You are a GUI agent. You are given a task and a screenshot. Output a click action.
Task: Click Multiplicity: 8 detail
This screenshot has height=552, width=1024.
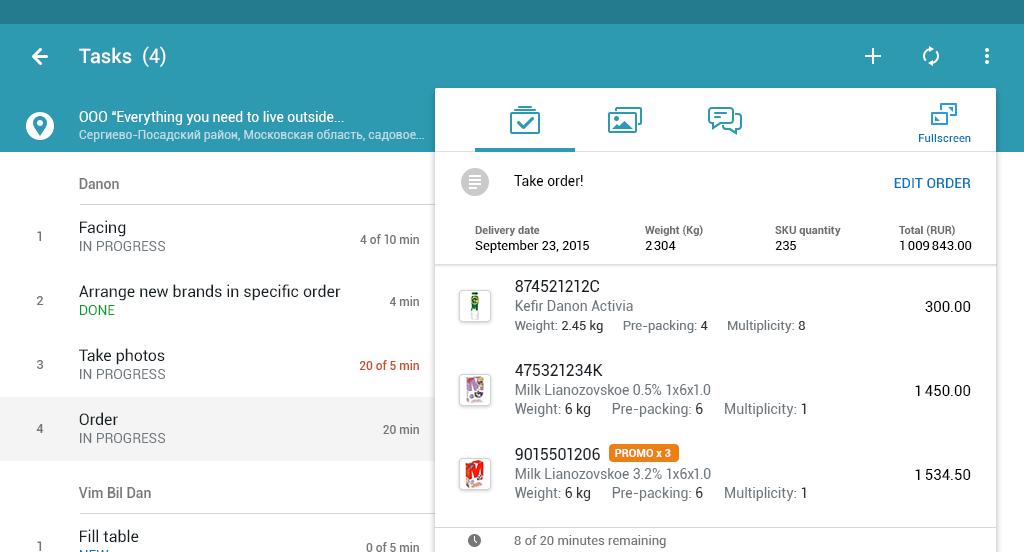766,326
